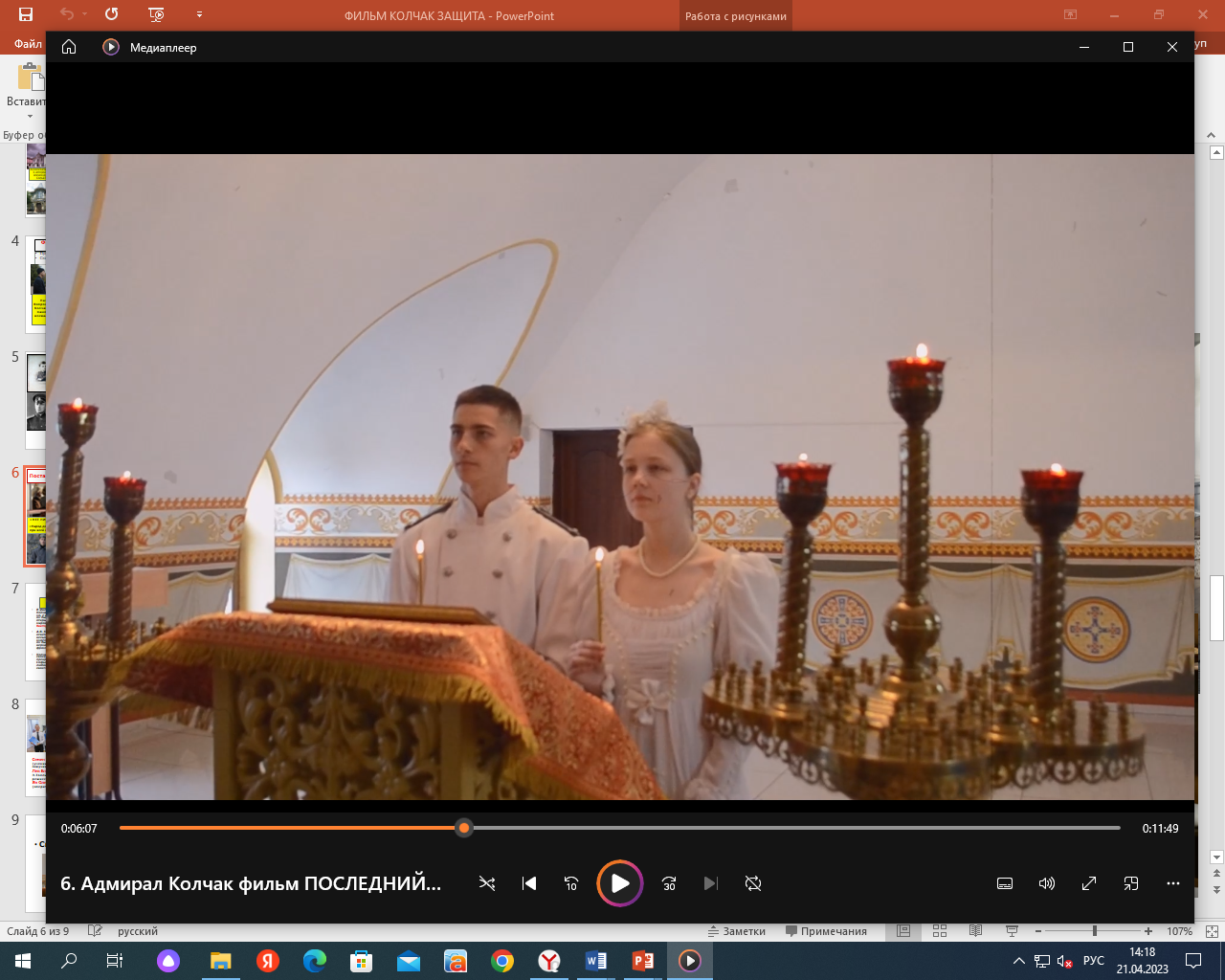Toggle shuffle mode in media player
The width and height of the screenshot is (1225, 980).
(487, 883)
